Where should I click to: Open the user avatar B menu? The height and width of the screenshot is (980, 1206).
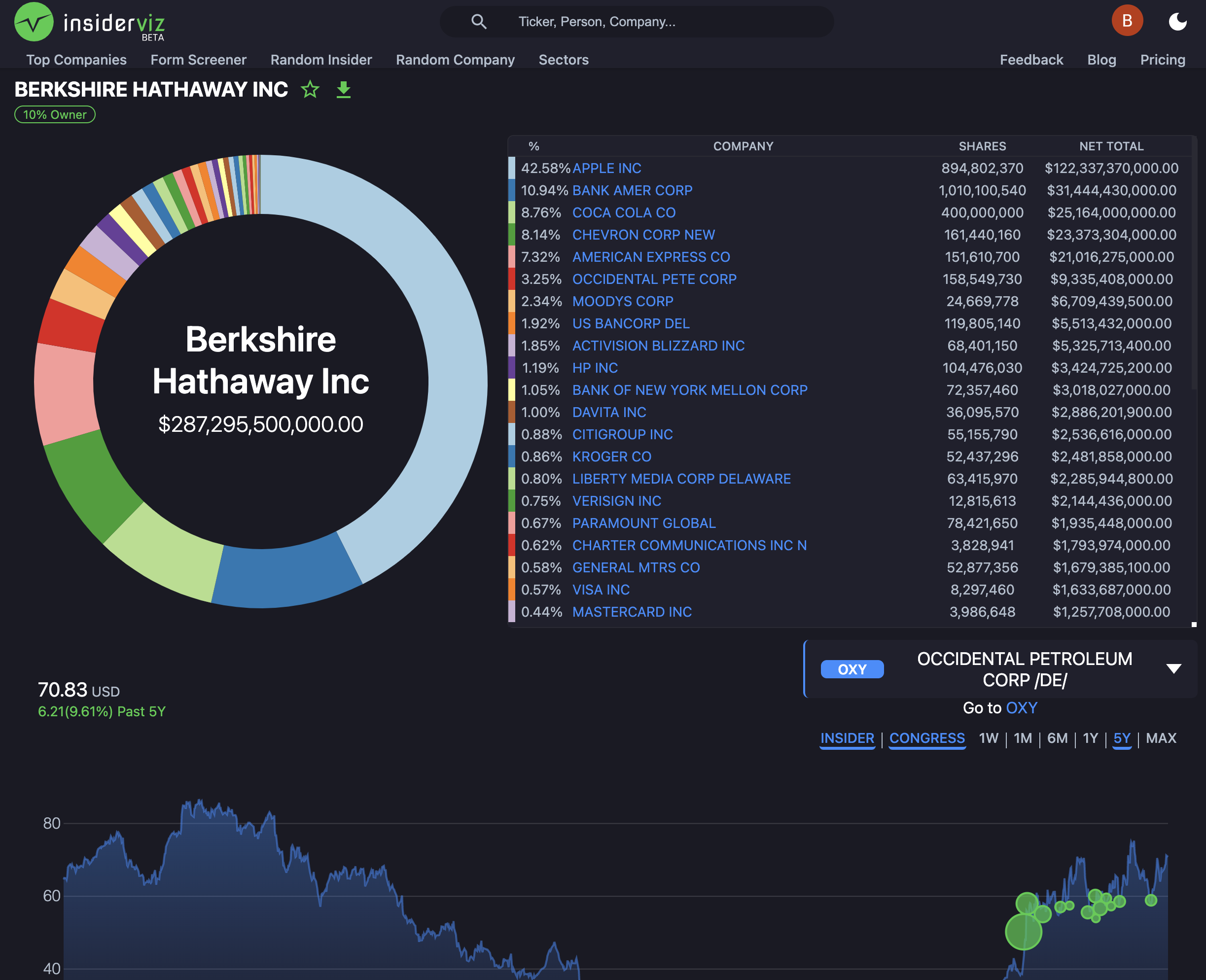1127,21
